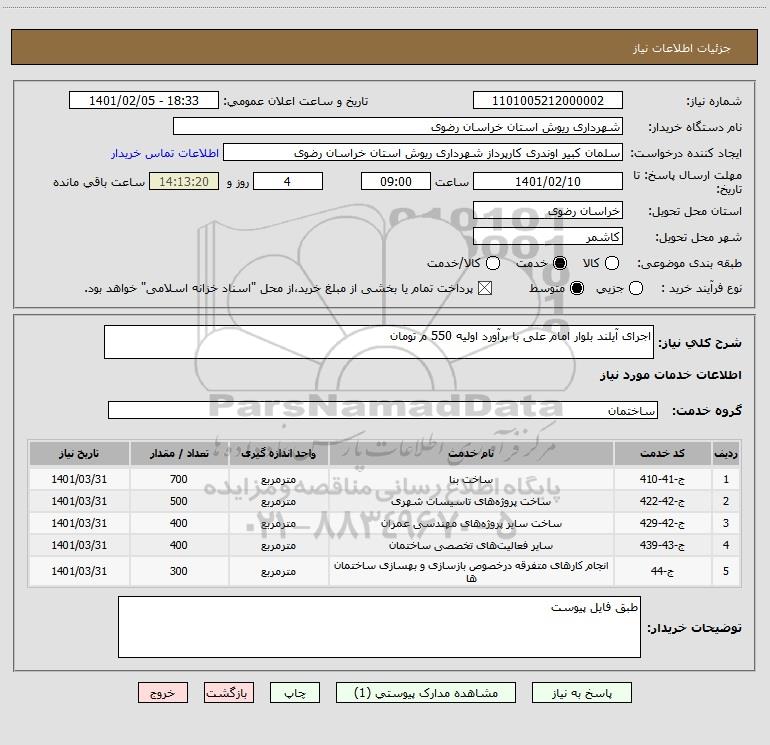Click quantity 300 in row 5
The image size is (770, 745).
[x=179, y=571]
